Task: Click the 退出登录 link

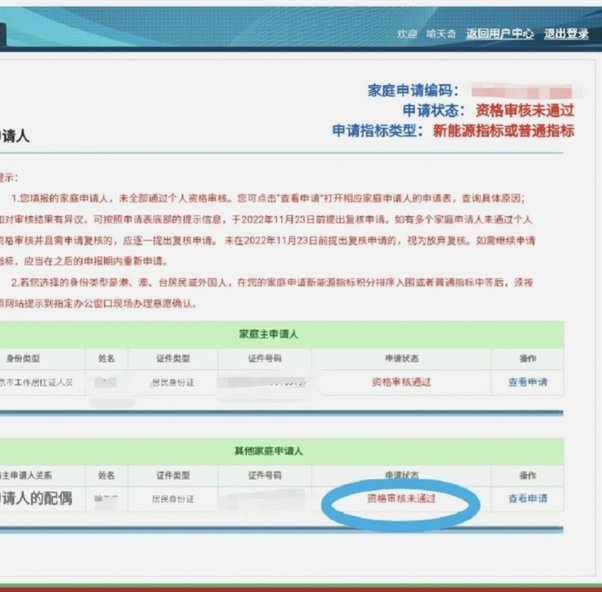Action: (566, 34)
